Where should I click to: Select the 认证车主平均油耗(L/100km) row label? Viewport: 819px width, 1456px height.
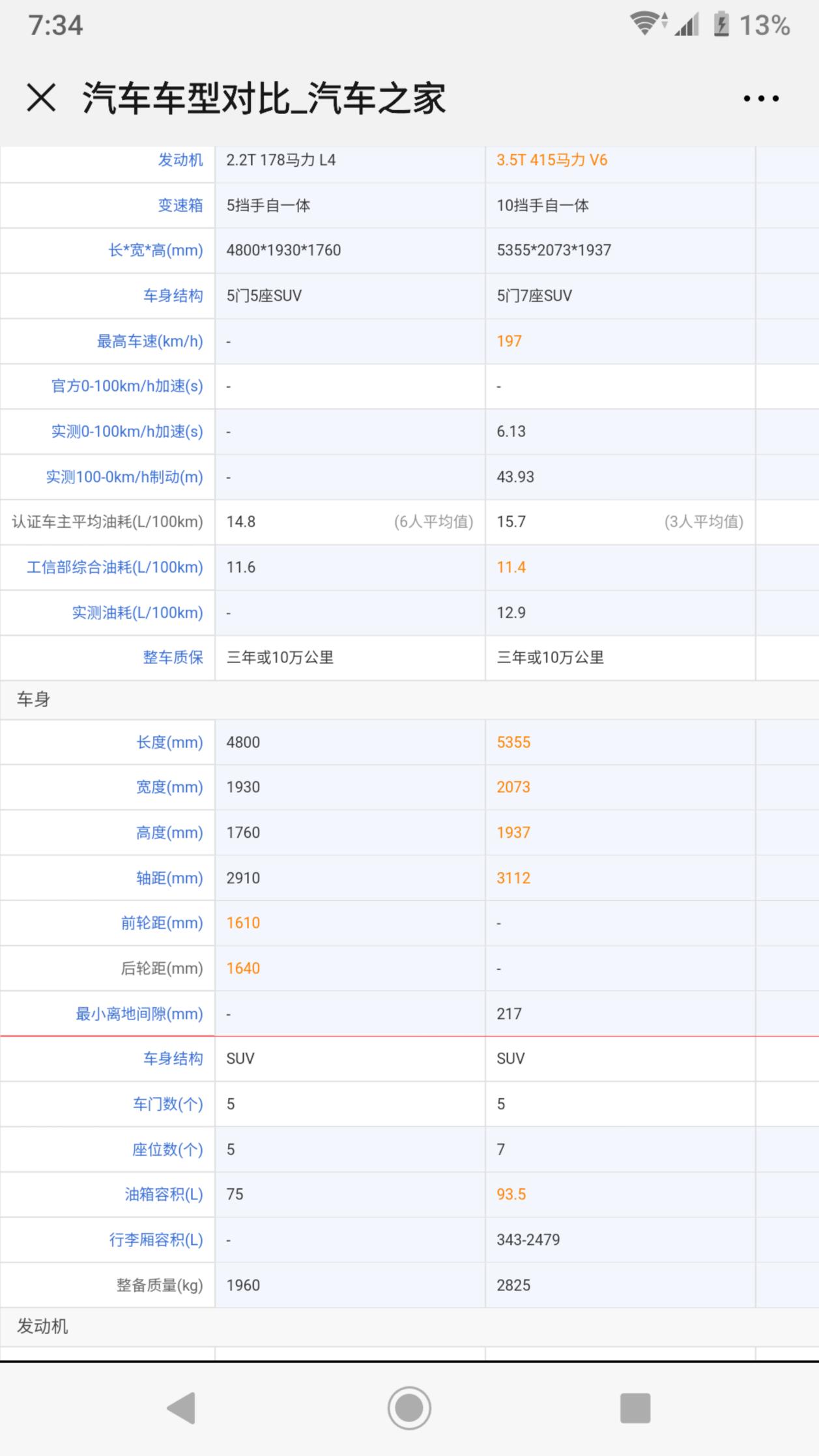tap(108, 522)
